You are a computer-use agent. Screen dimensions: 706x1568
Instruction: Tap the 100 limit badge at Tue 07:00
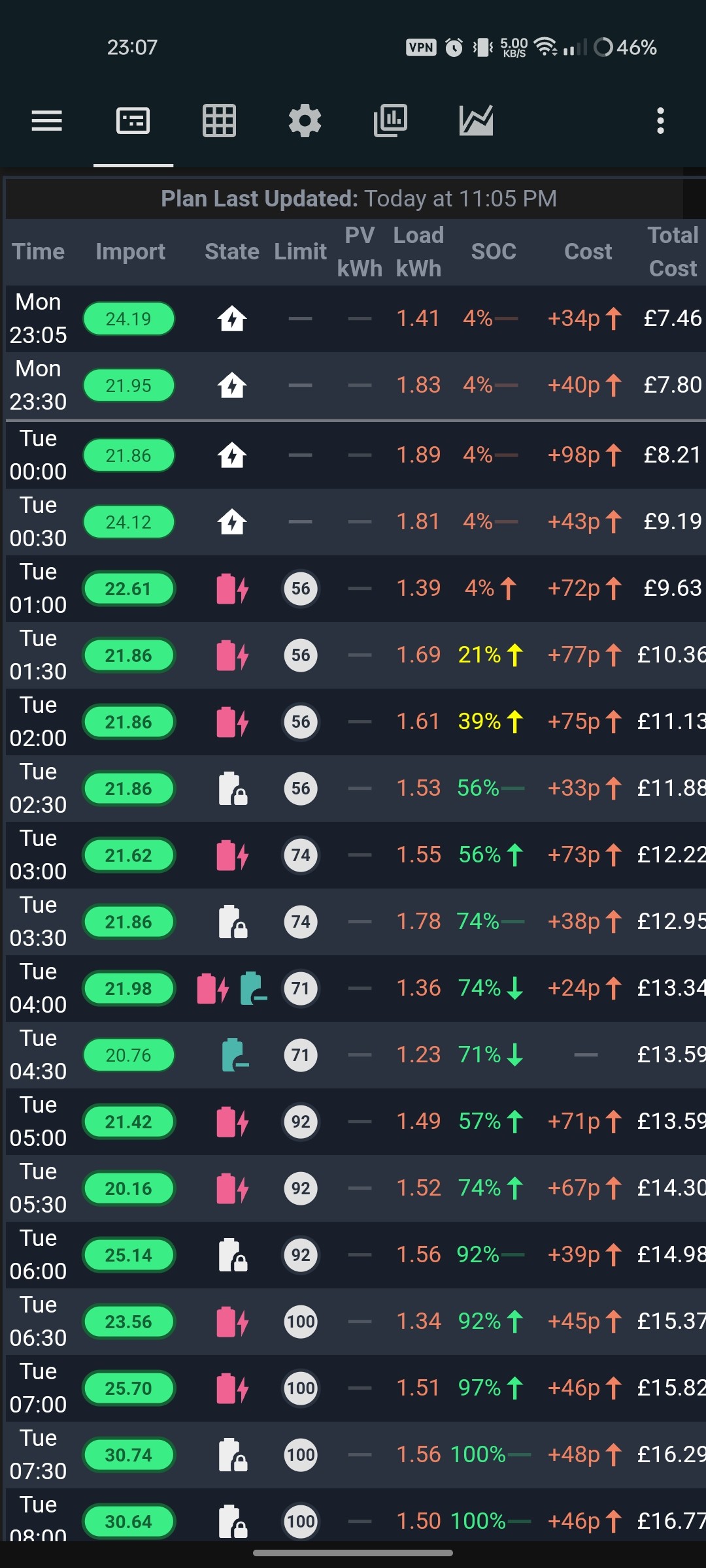[301, 1388]
